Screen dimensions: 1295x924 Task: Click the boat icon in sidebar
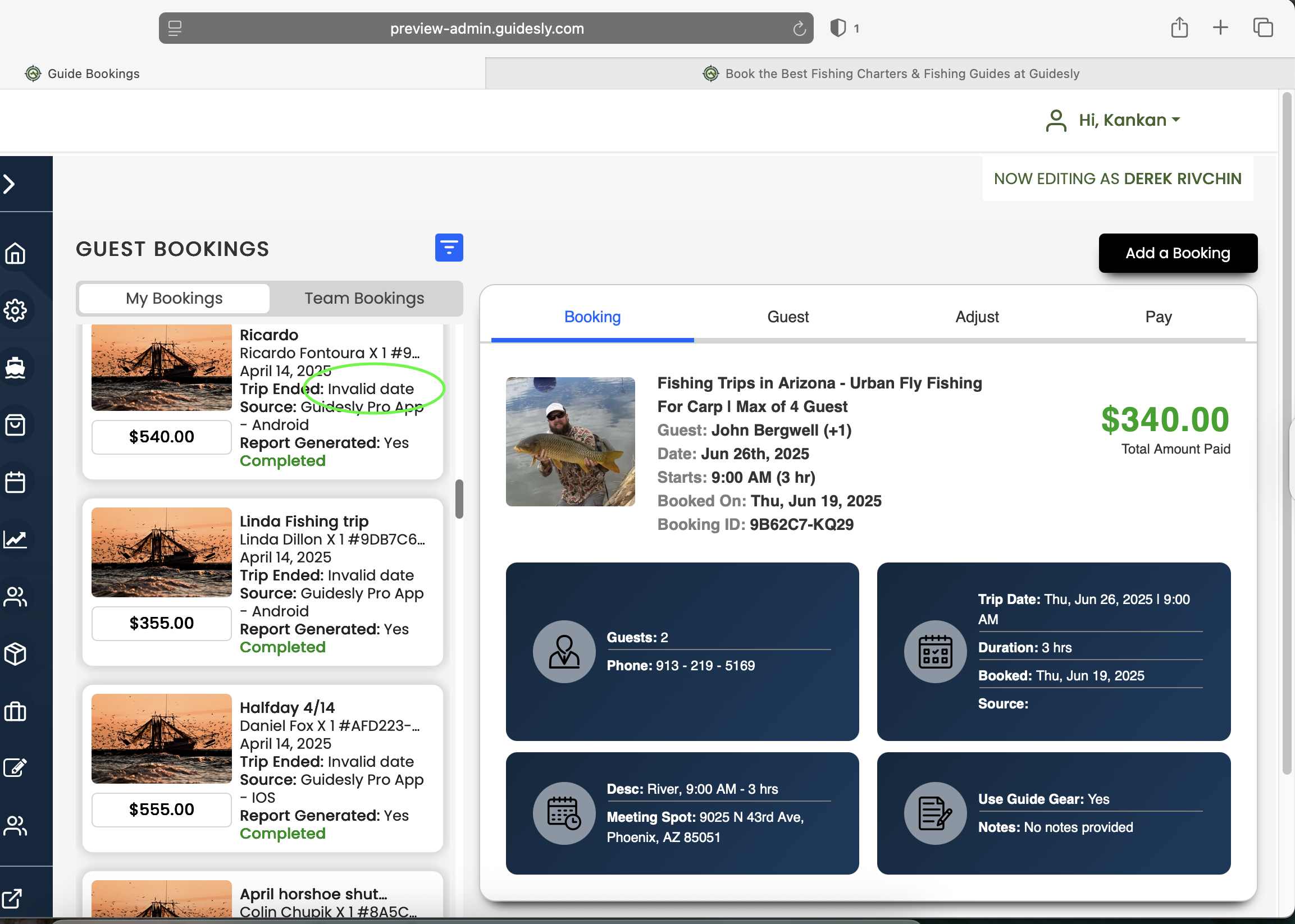point(15,368)
